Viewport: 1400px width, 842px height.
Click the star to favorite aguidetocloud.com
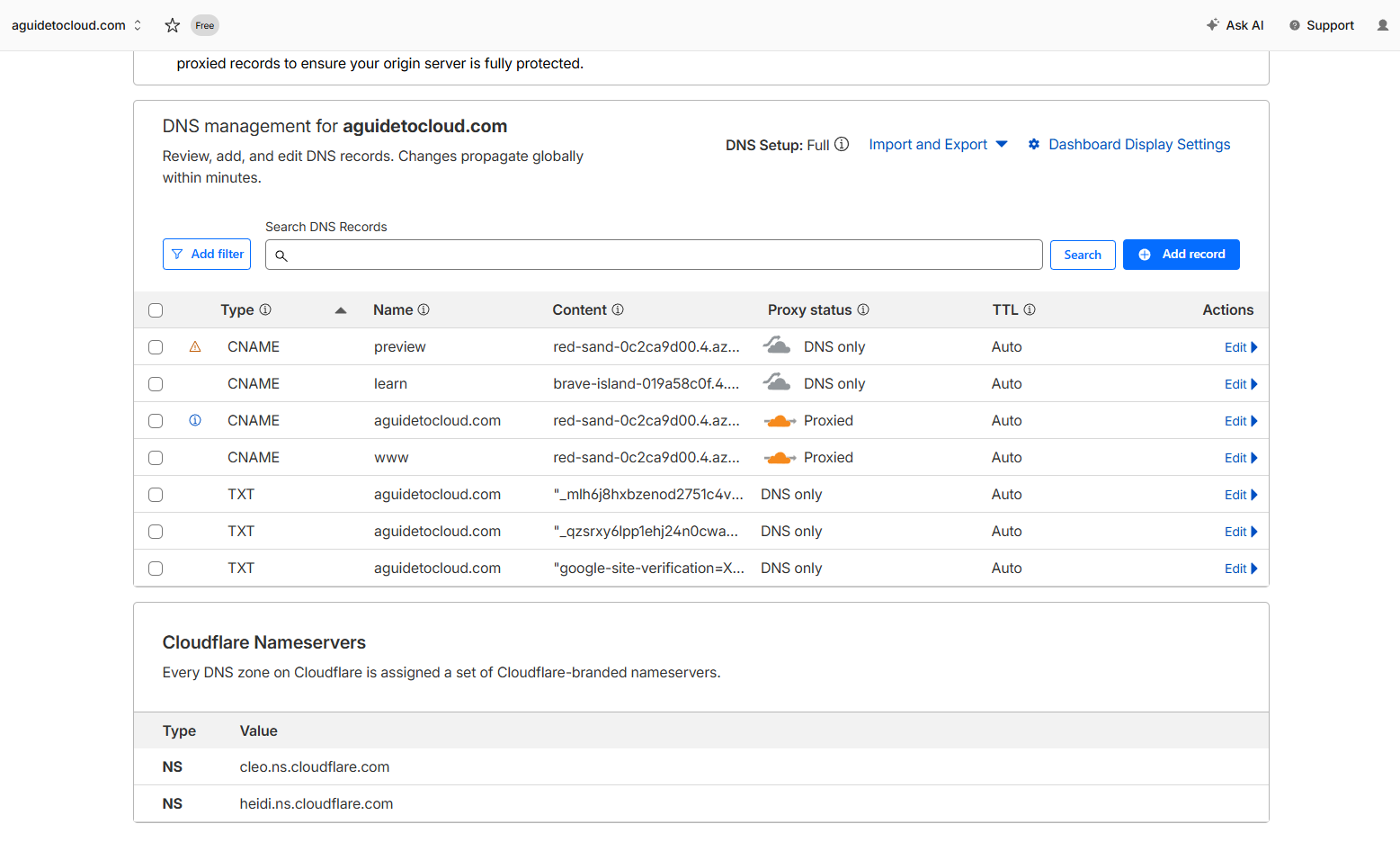tap(172, 25)
